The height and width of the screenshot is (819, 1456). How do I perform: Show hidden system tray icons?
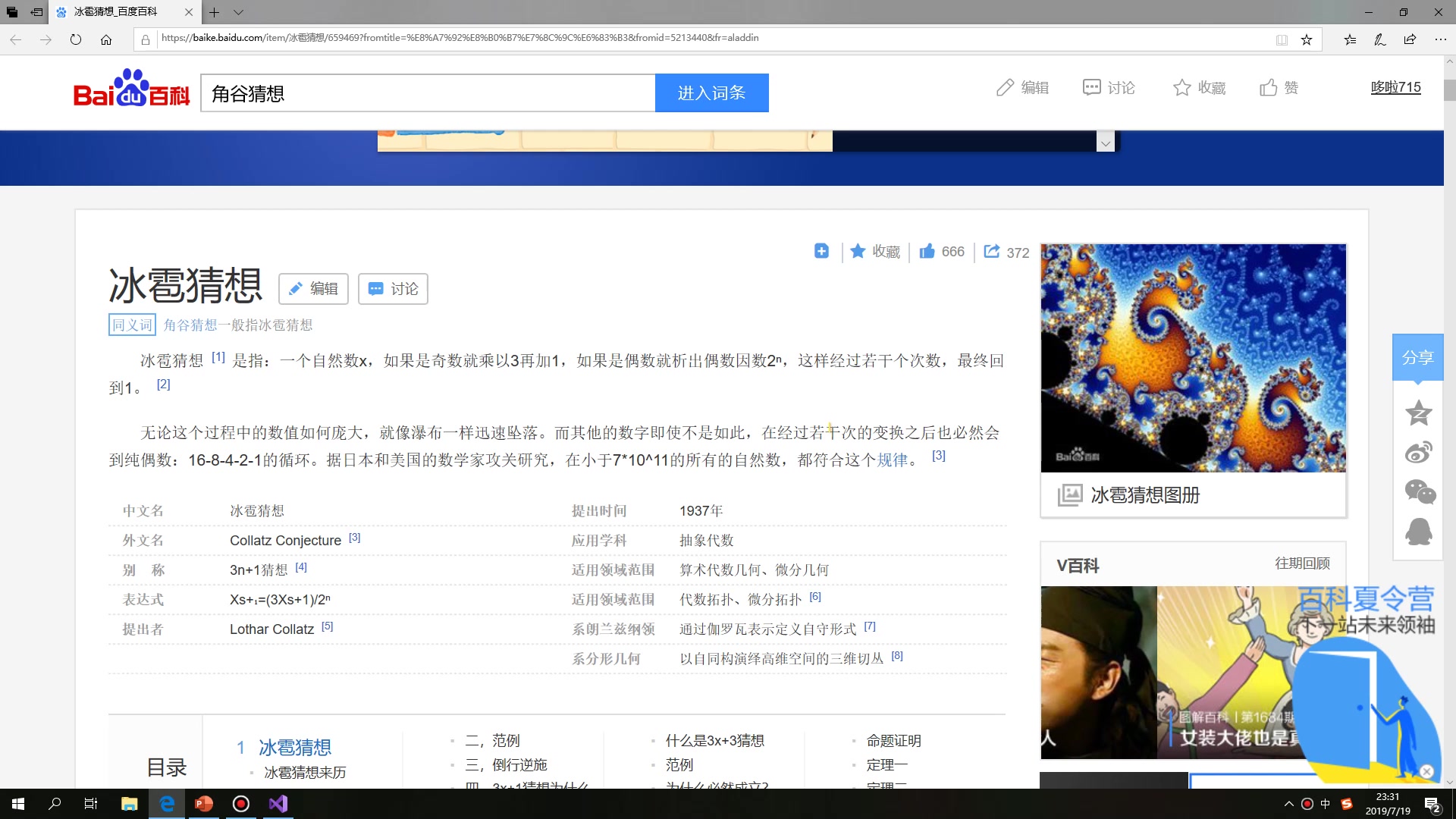(1288, 804)
